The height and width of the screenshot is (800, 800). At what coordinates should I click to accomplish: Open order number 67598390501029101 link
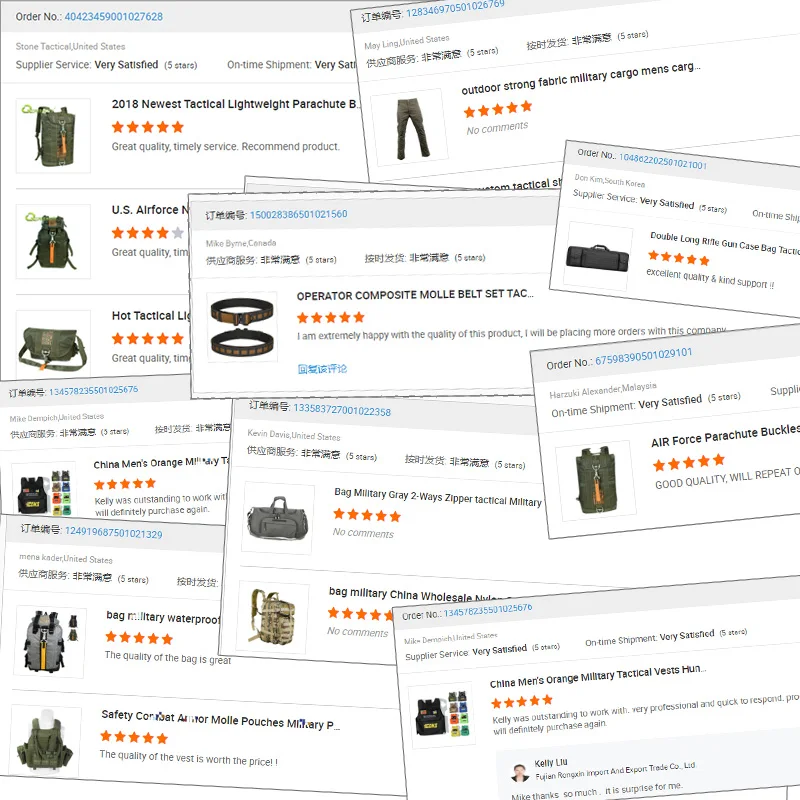click(x=643, y=357)
